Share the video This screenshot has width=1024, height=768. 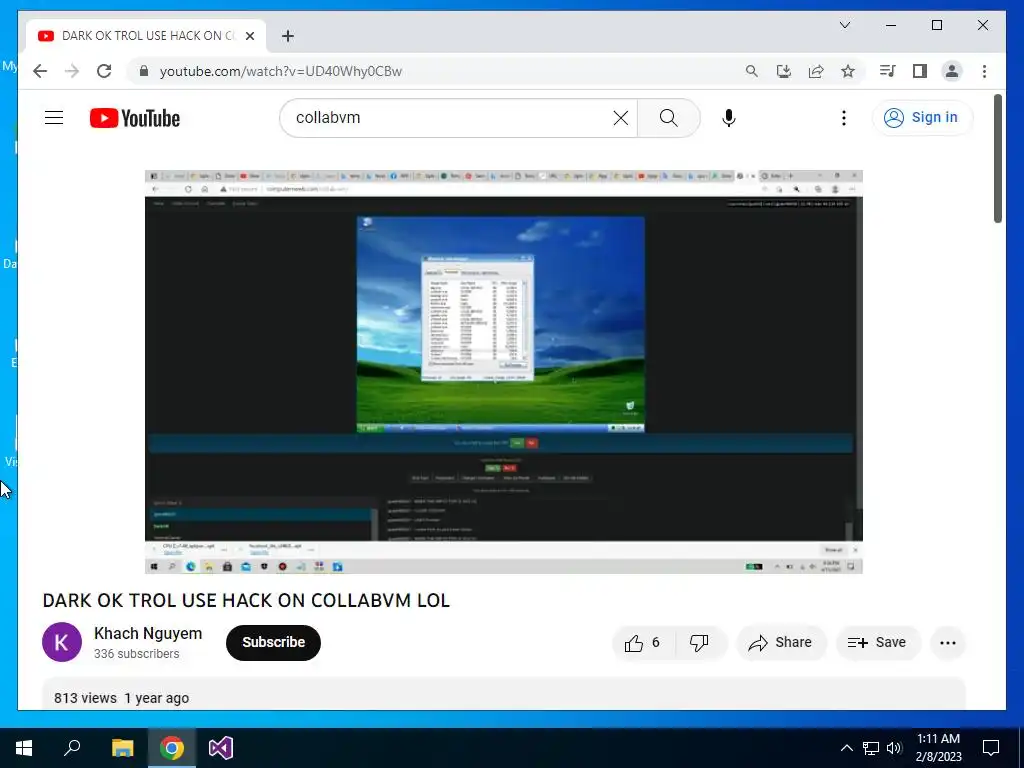coord(780,643)
